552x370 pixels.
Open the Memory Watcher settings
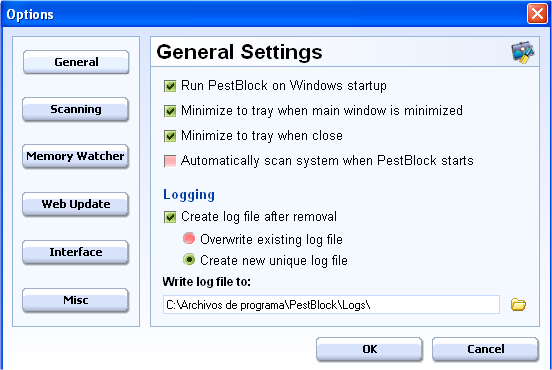(x=75, y=156)
